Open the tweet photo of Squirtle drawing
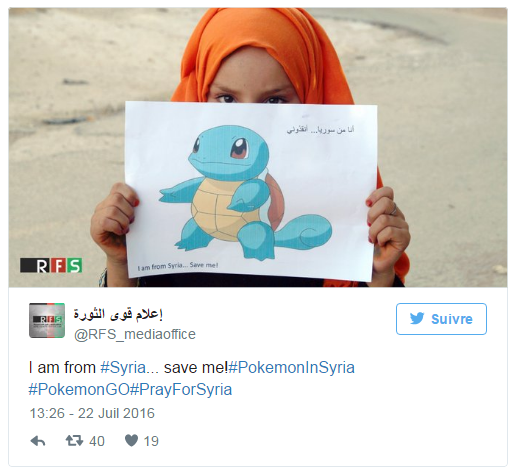Image resolution: width=515 pixels, height=474 pixels. 258,147
